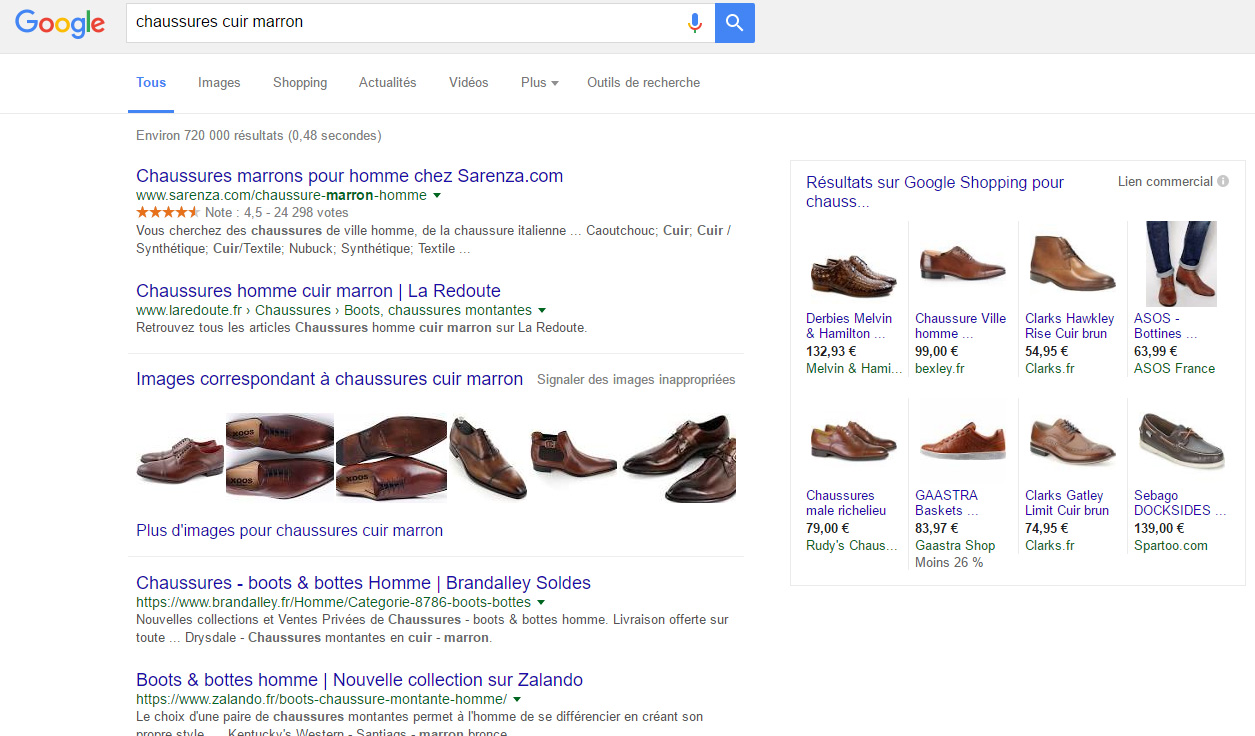The height and width of the screenshot is (736, 1255).
Task: Click Chaussure Ville homme product image
Action: (962, 264)
